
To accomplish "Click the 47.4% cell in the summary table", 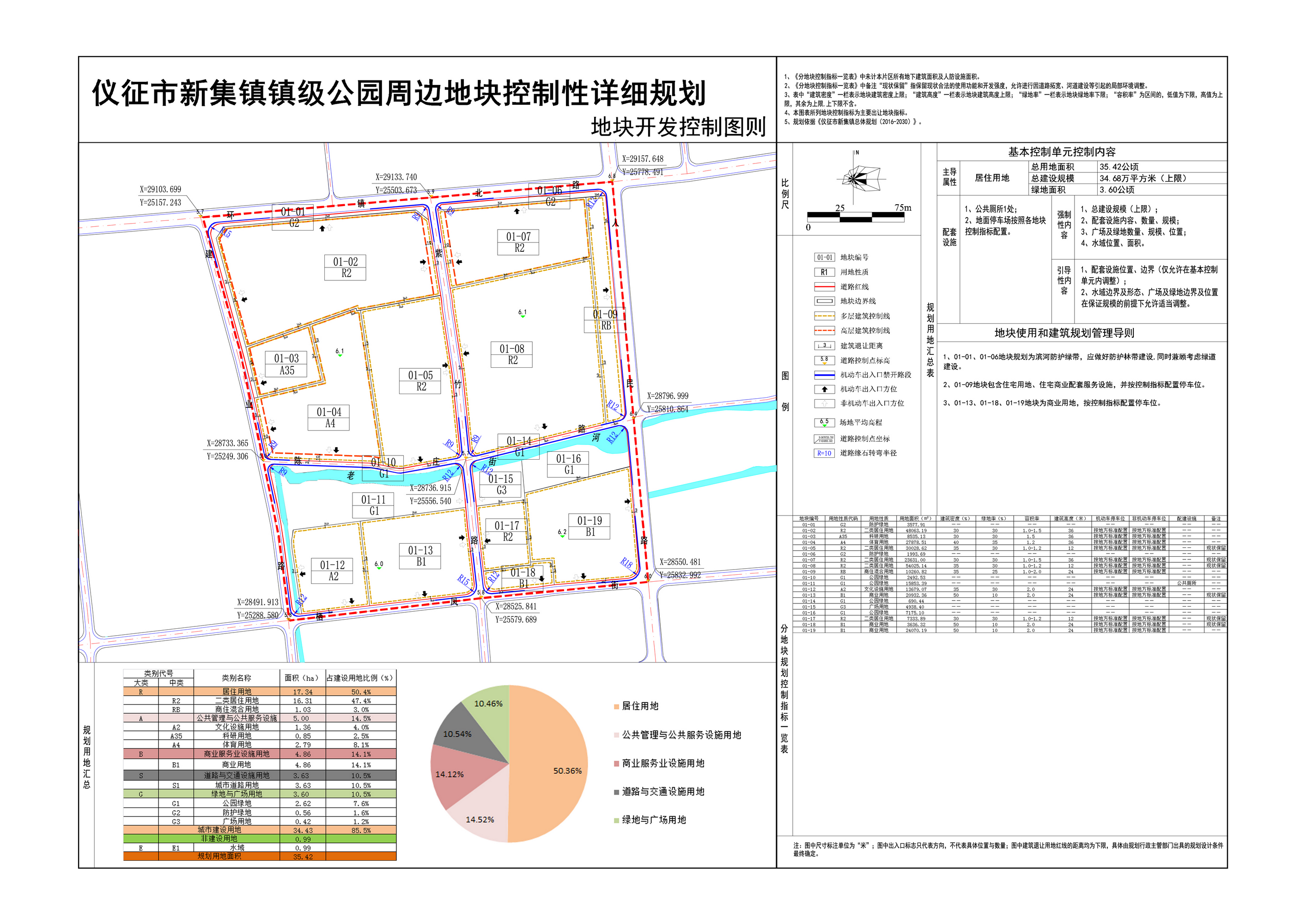I will click(360, 701).
